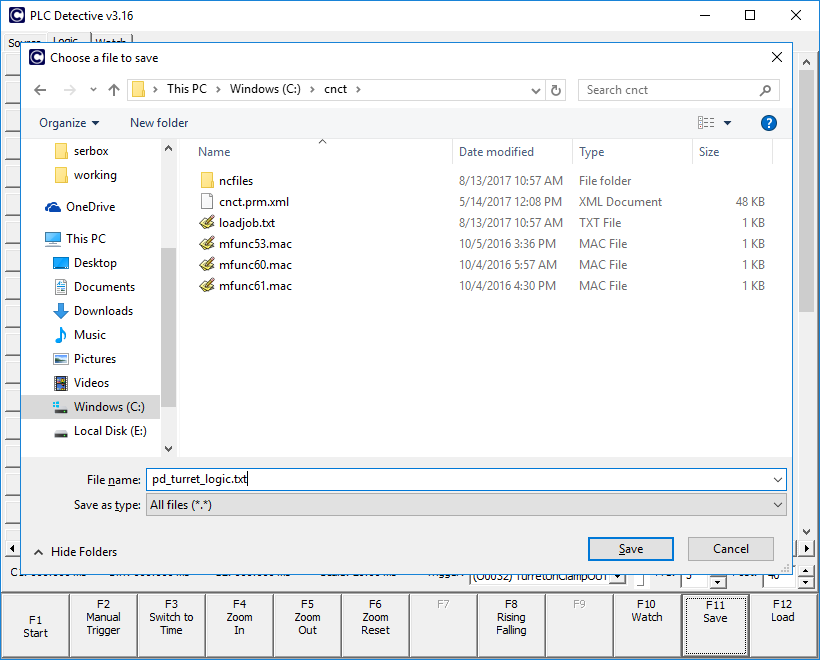Click F4 Zoom In button
The image size is (820, 660).
coord(240,625)
